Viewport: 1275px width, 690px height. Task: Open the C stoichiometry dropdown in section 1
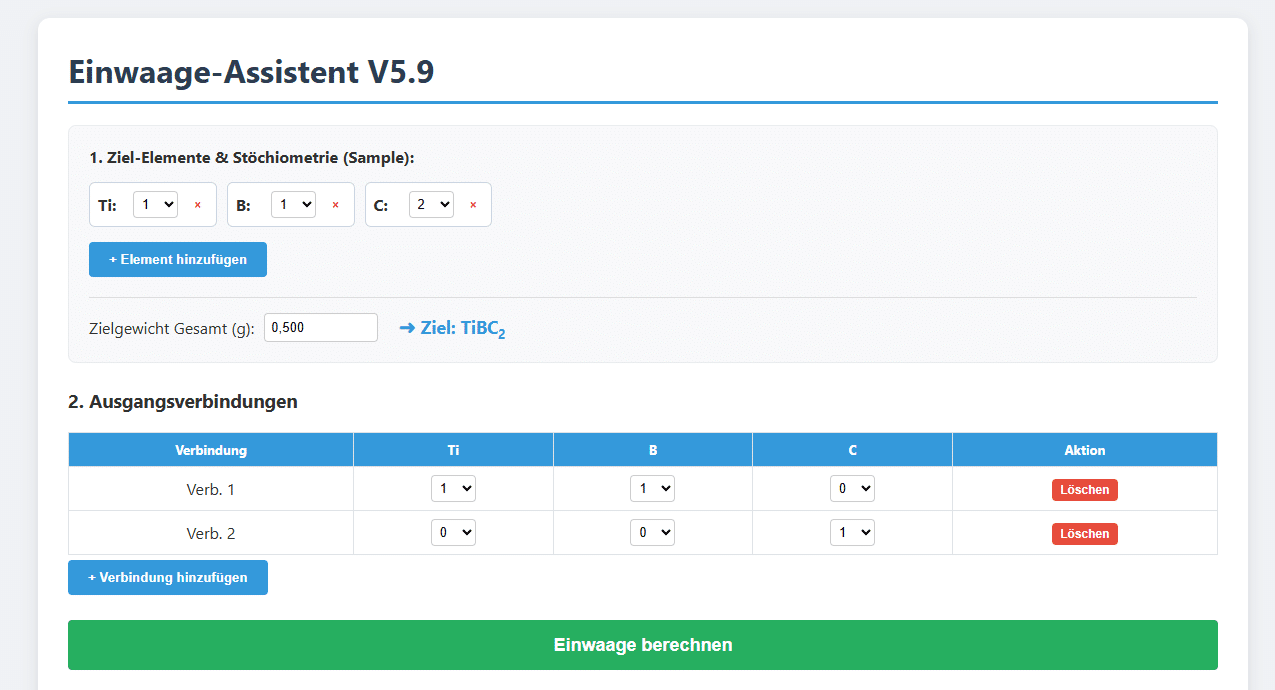coord(431,204)
